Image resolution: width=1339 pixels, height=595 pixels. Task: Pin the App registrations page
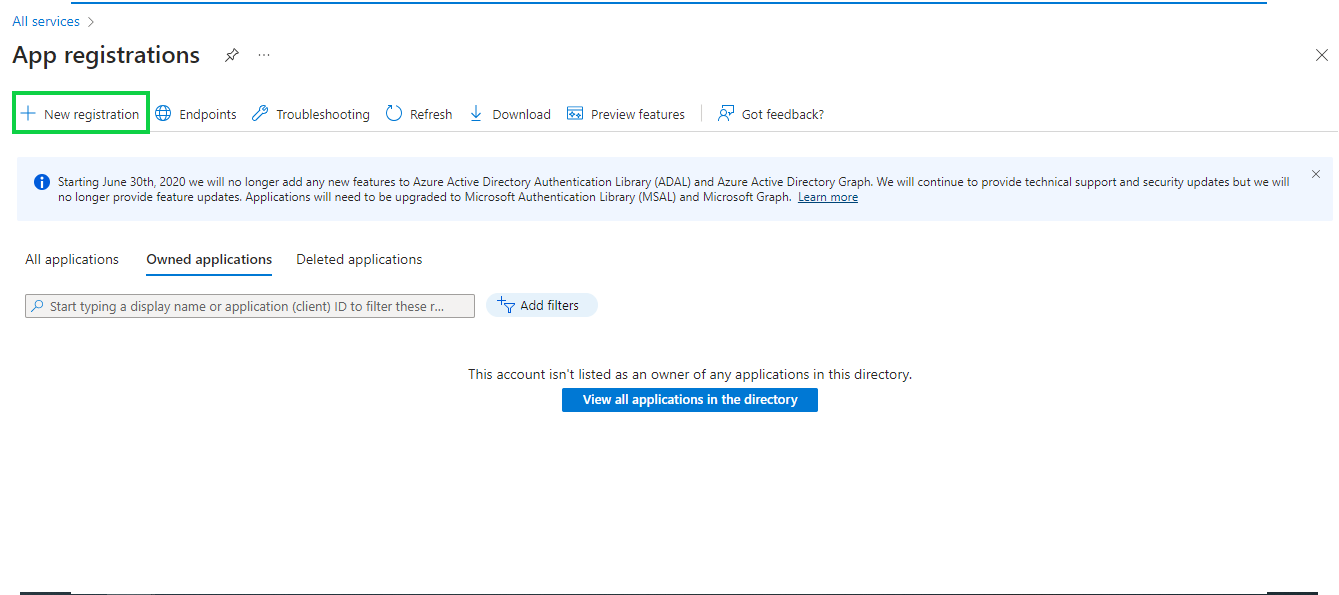point(232,55)
